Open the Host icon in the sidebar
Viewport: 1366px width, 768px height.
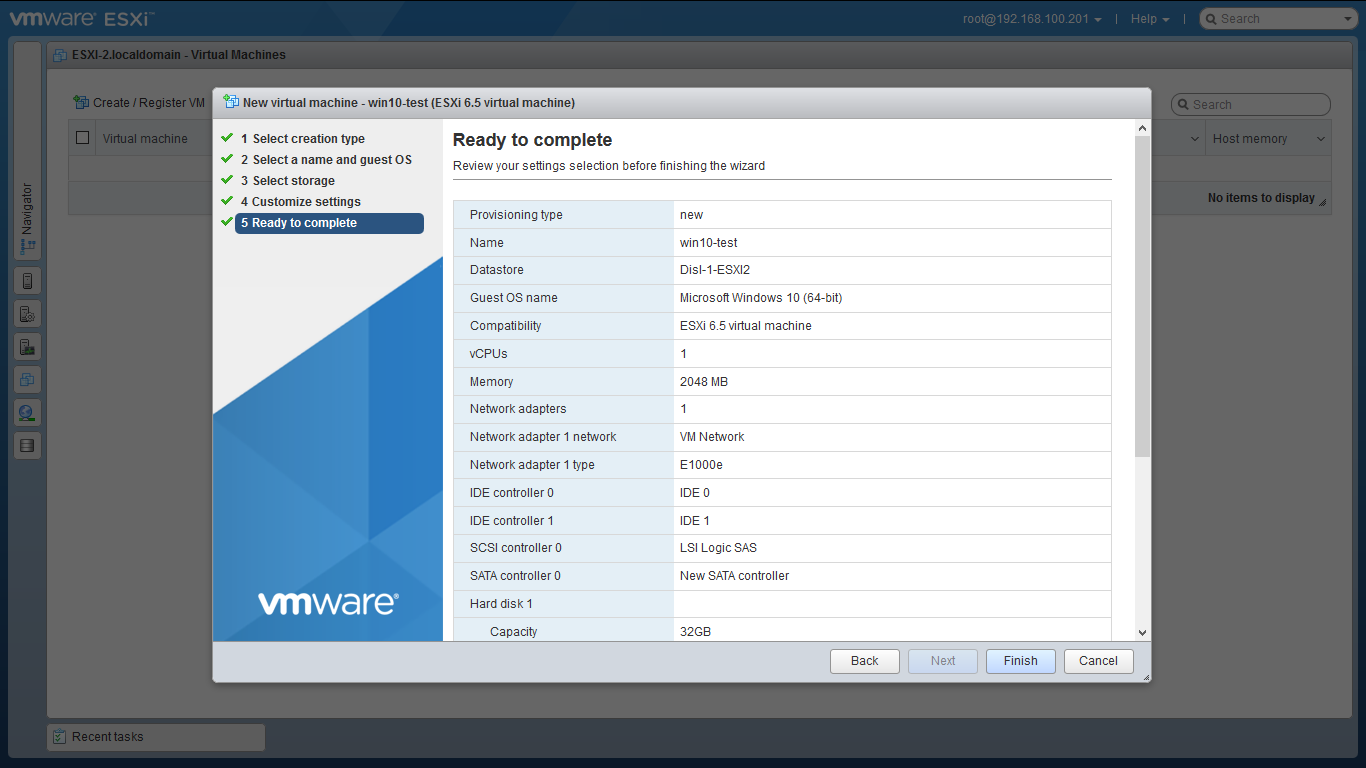coord(27,281)
